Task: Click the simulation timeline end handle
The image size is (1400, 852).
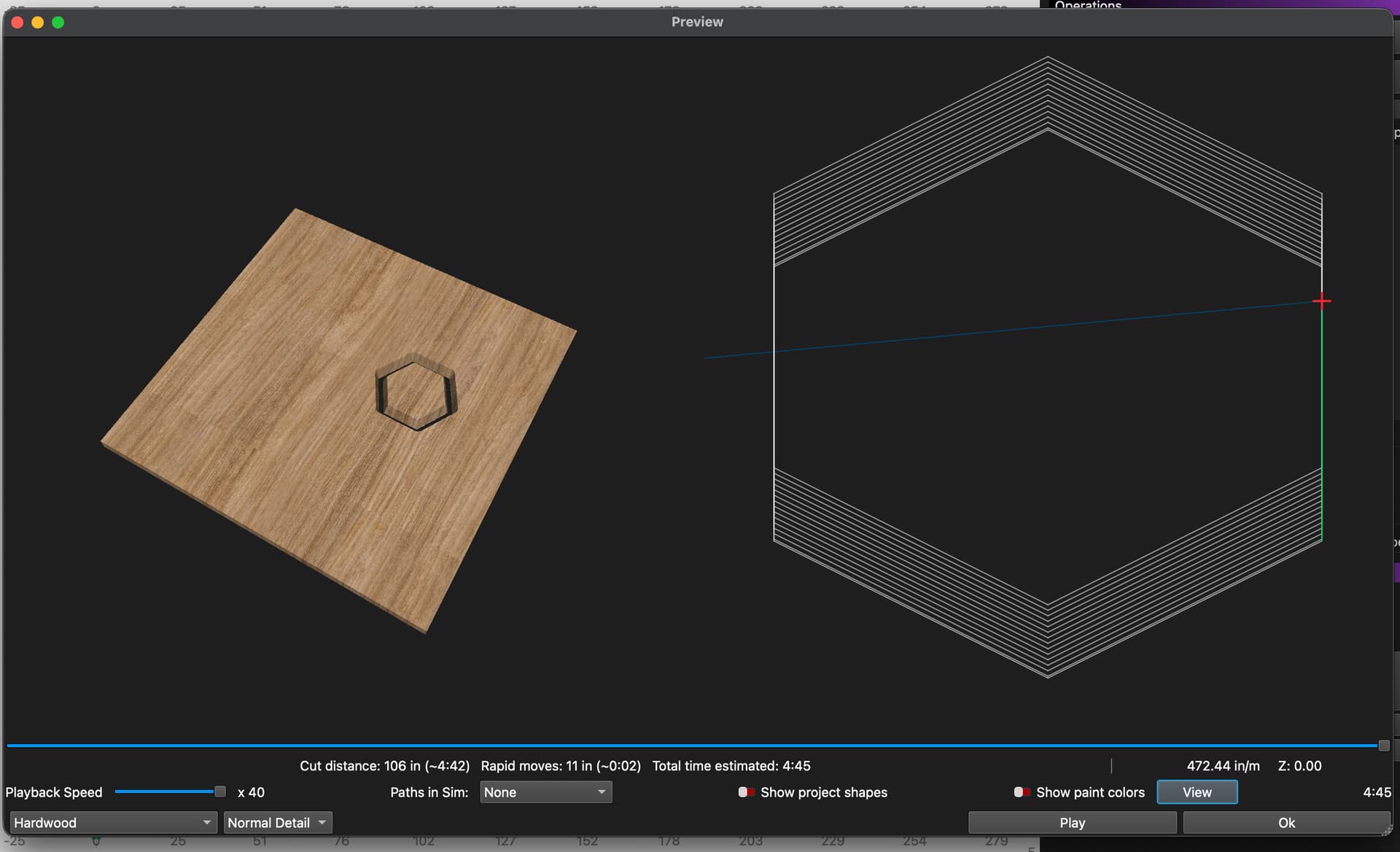Action: [x=1383, y=745]
